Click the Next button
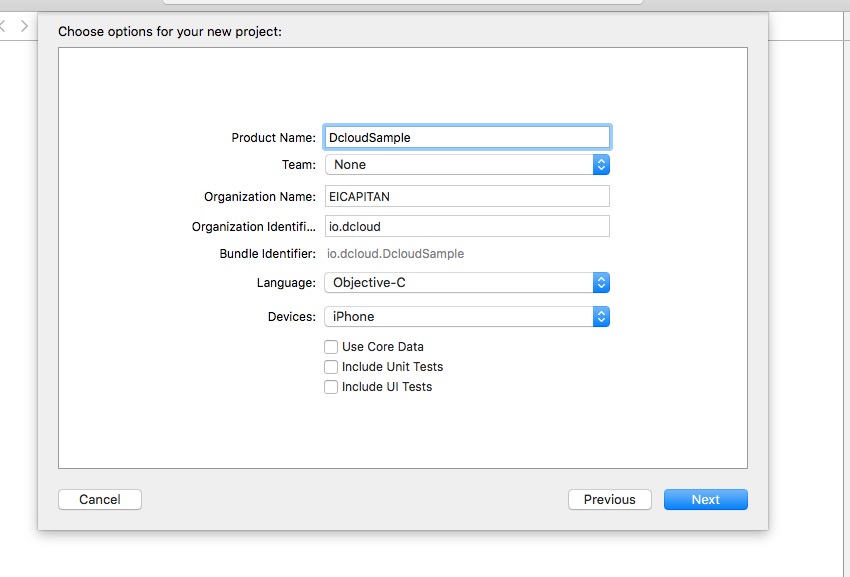Screen dimensions: 850x577 (706, 499)
